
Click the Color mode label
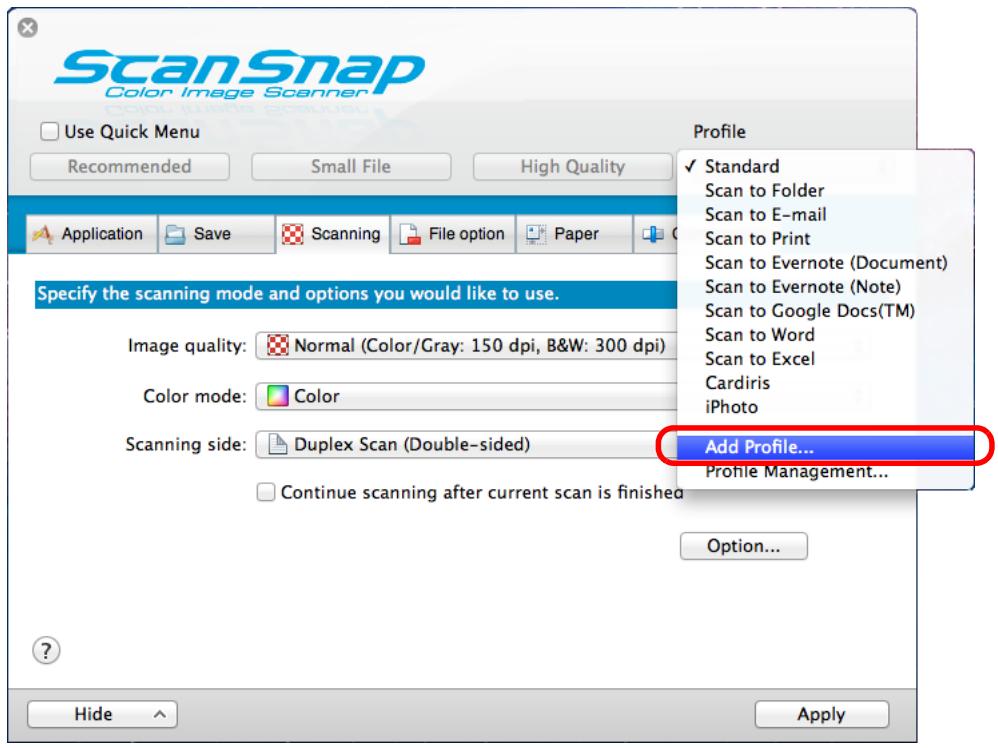195,396
